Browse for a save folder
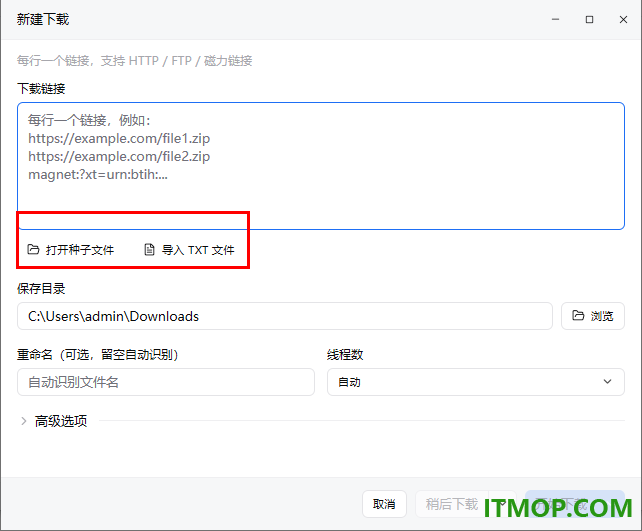Screen dimensions: 642x531 592,316
